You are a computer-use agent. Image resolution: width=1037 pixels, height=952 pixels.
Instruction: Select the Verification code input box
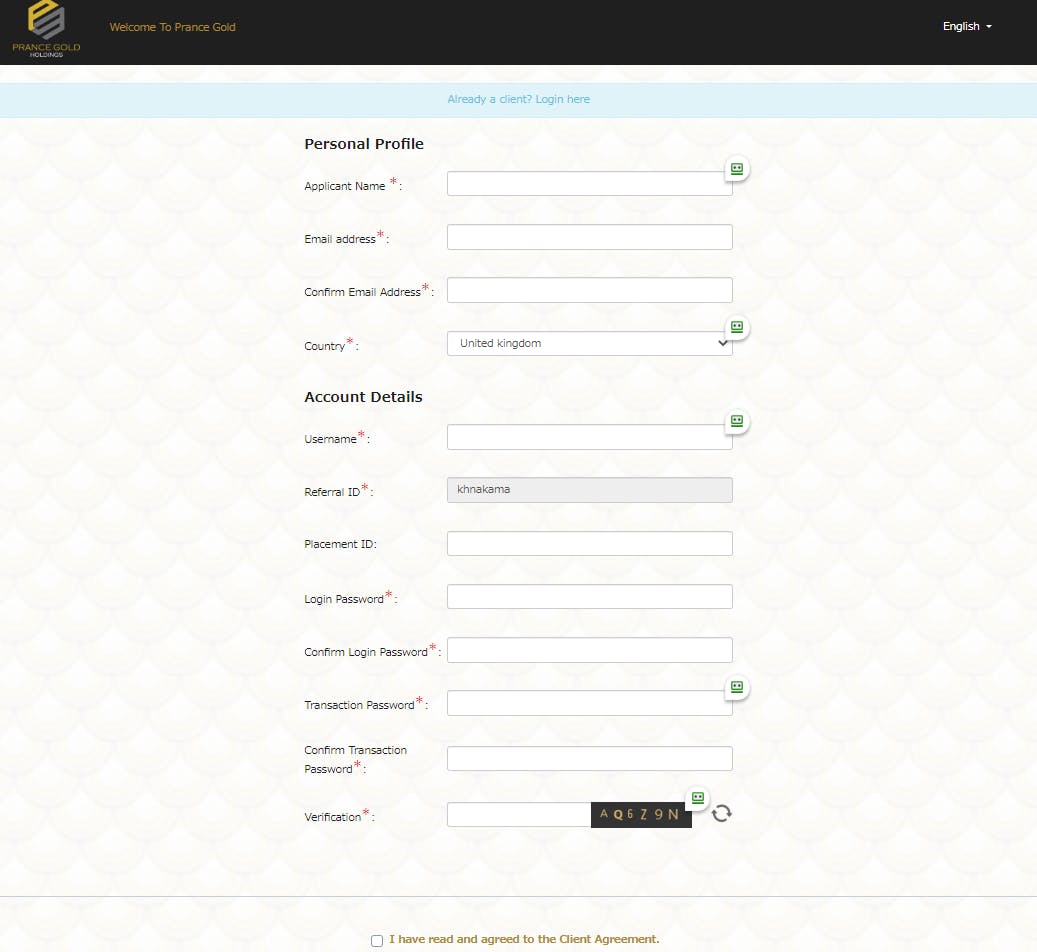point(518,814)
